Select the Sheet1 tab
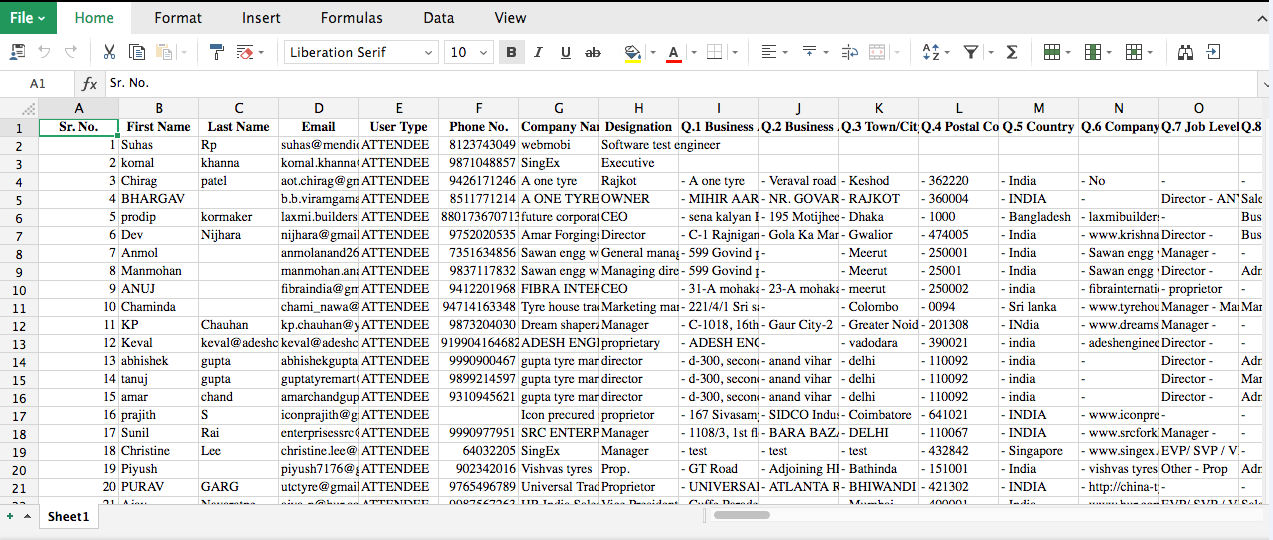Screen dimensions: 1273x540 [69, 517]
